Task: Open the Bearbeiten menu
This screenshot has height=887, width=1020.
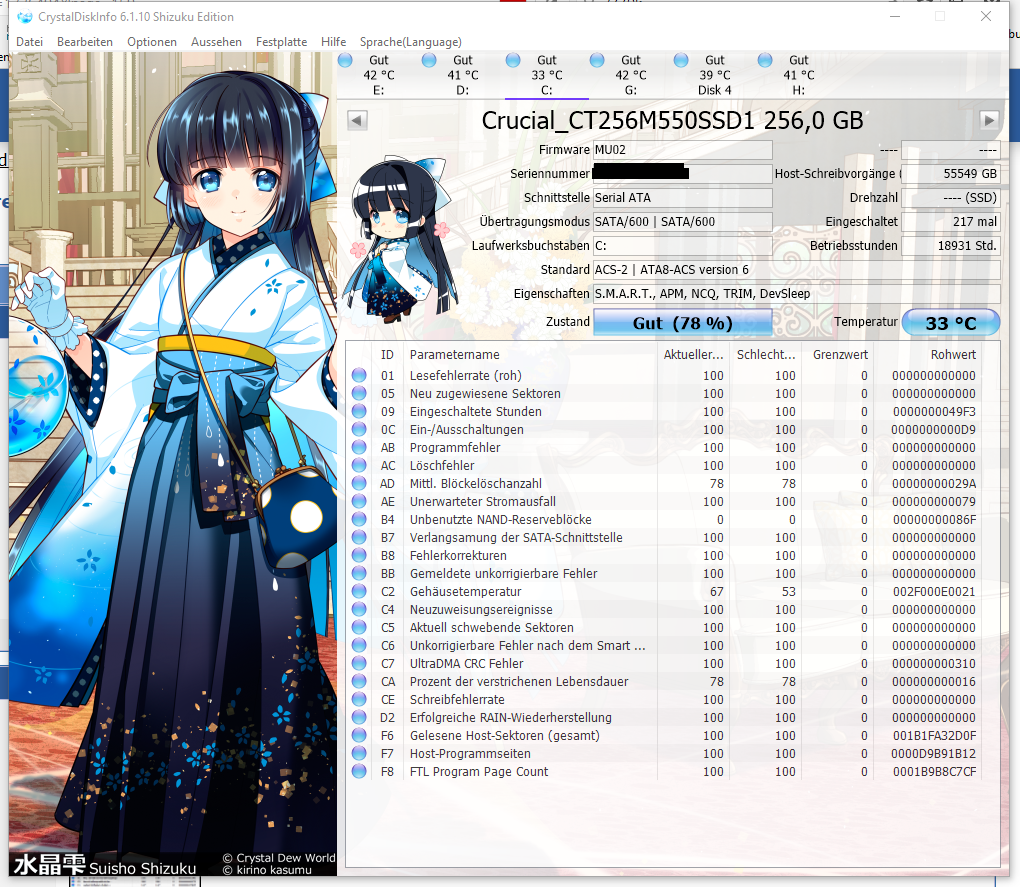Action: point(85,42)
